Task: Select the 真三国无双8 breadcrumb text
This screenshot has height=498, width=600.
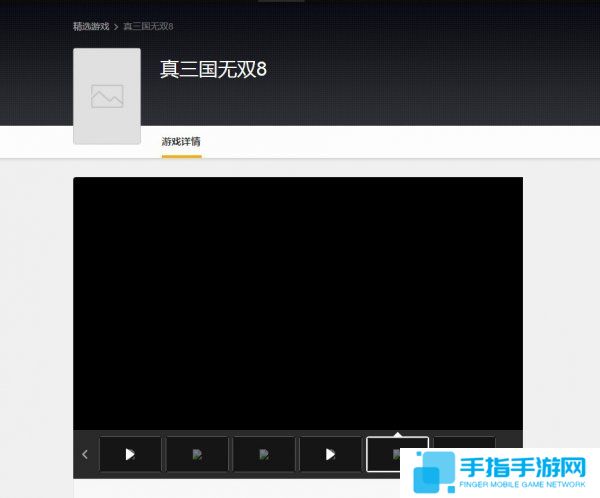Action: point(148,26)
